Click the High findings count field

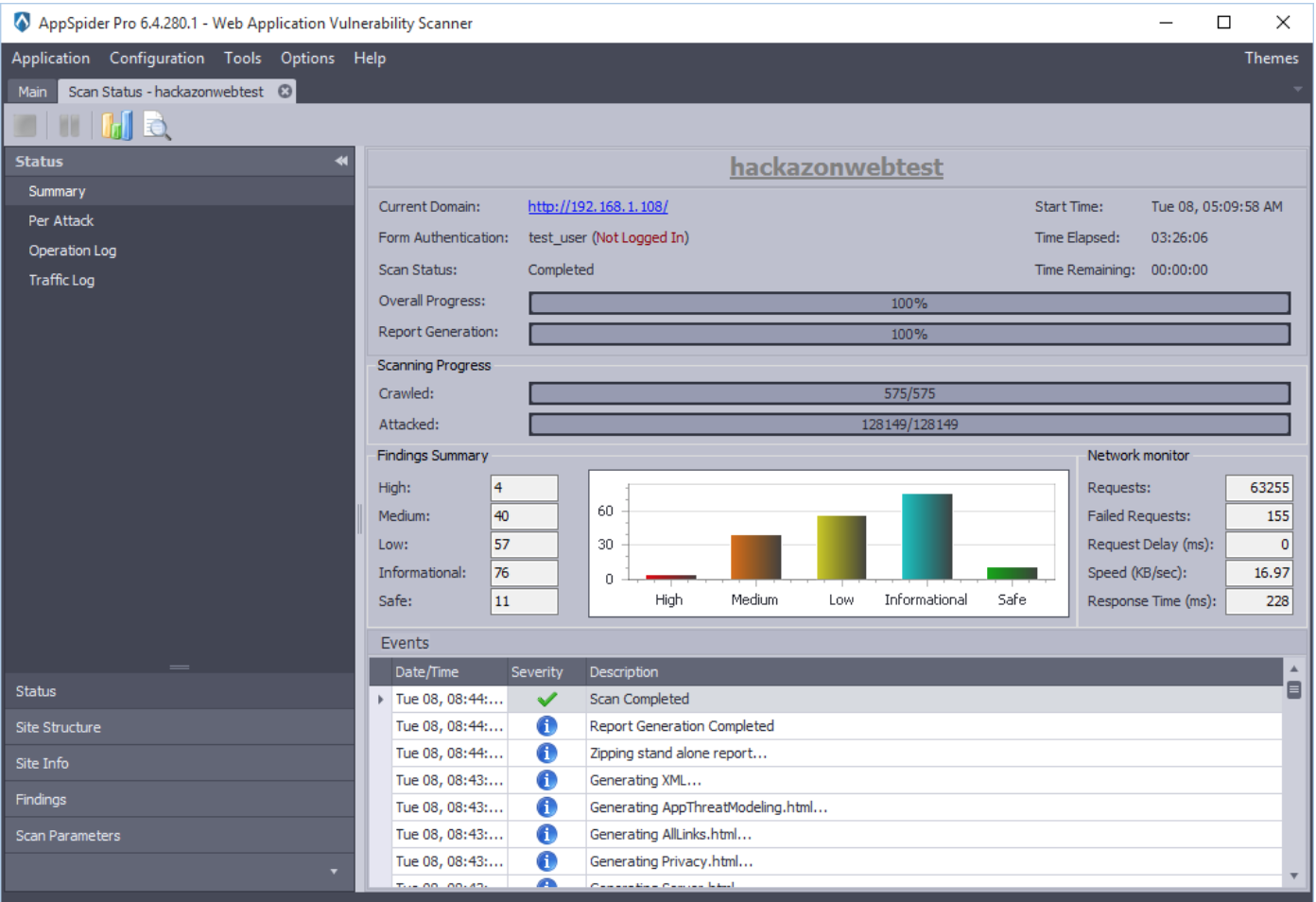point(524,488)
